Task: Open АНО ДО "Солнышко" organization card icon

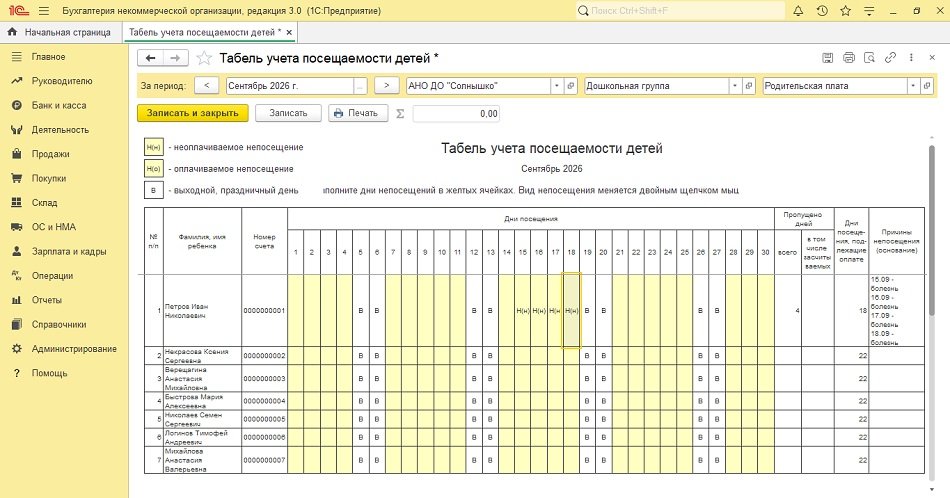Action: 571,86
